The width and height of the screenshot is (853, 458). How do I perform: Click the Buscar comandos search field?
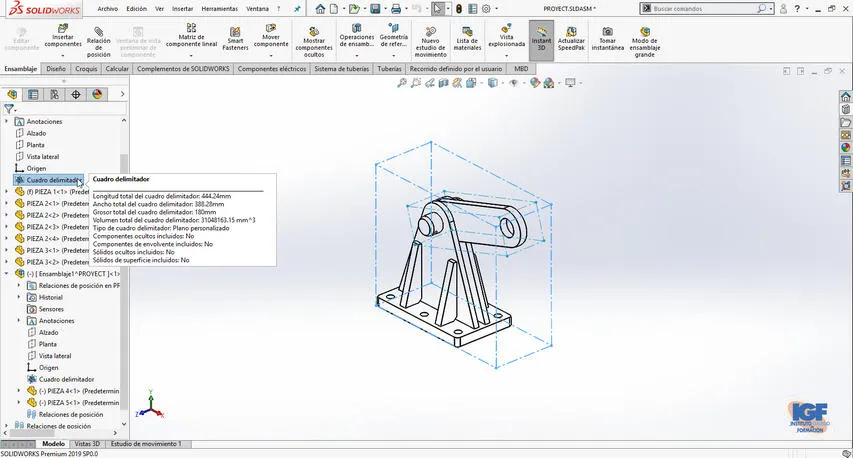coord(706,9)
